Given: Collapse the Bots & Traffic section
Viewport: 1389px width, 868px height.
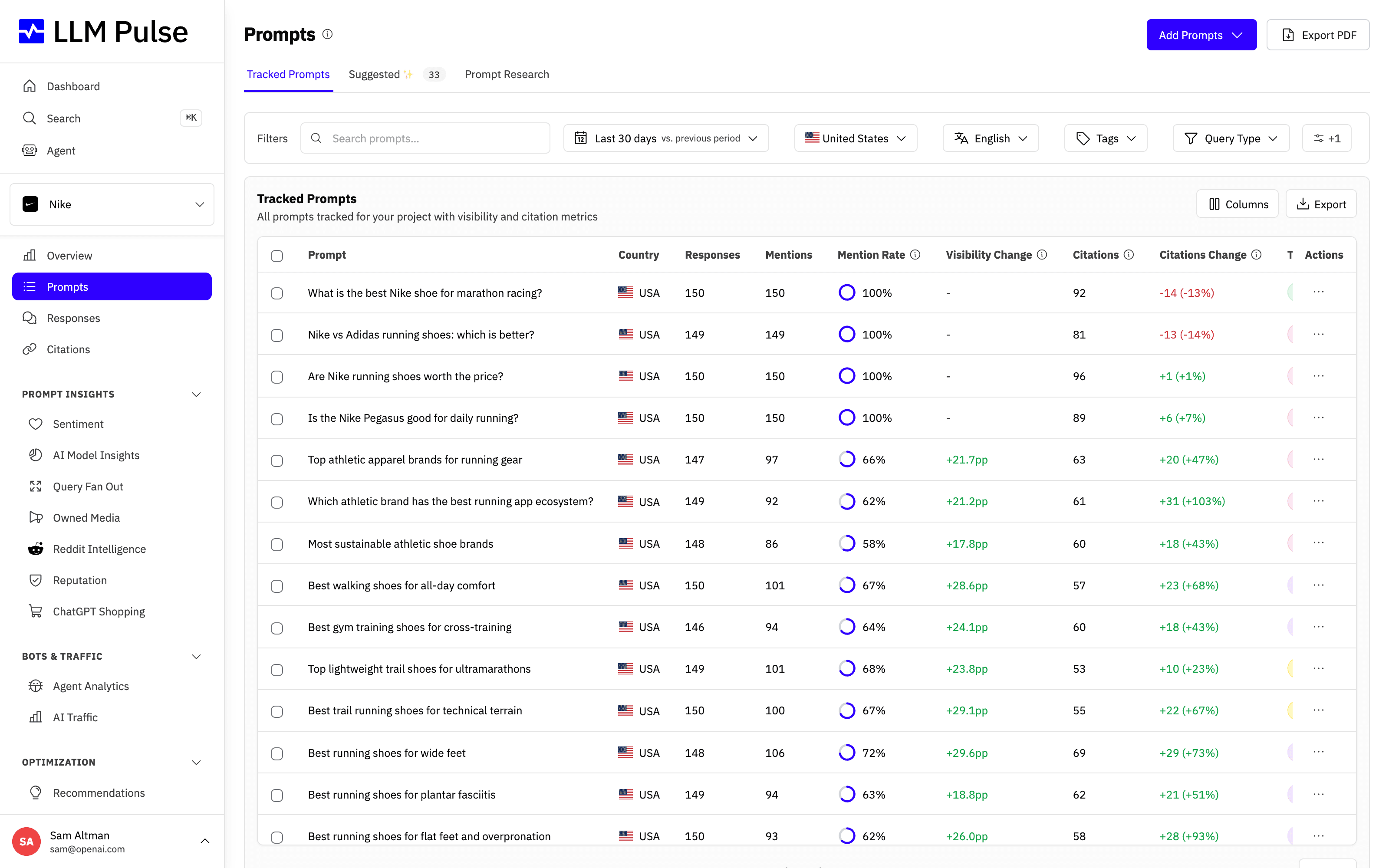Looking at the screenshot, I should point(196,656).
